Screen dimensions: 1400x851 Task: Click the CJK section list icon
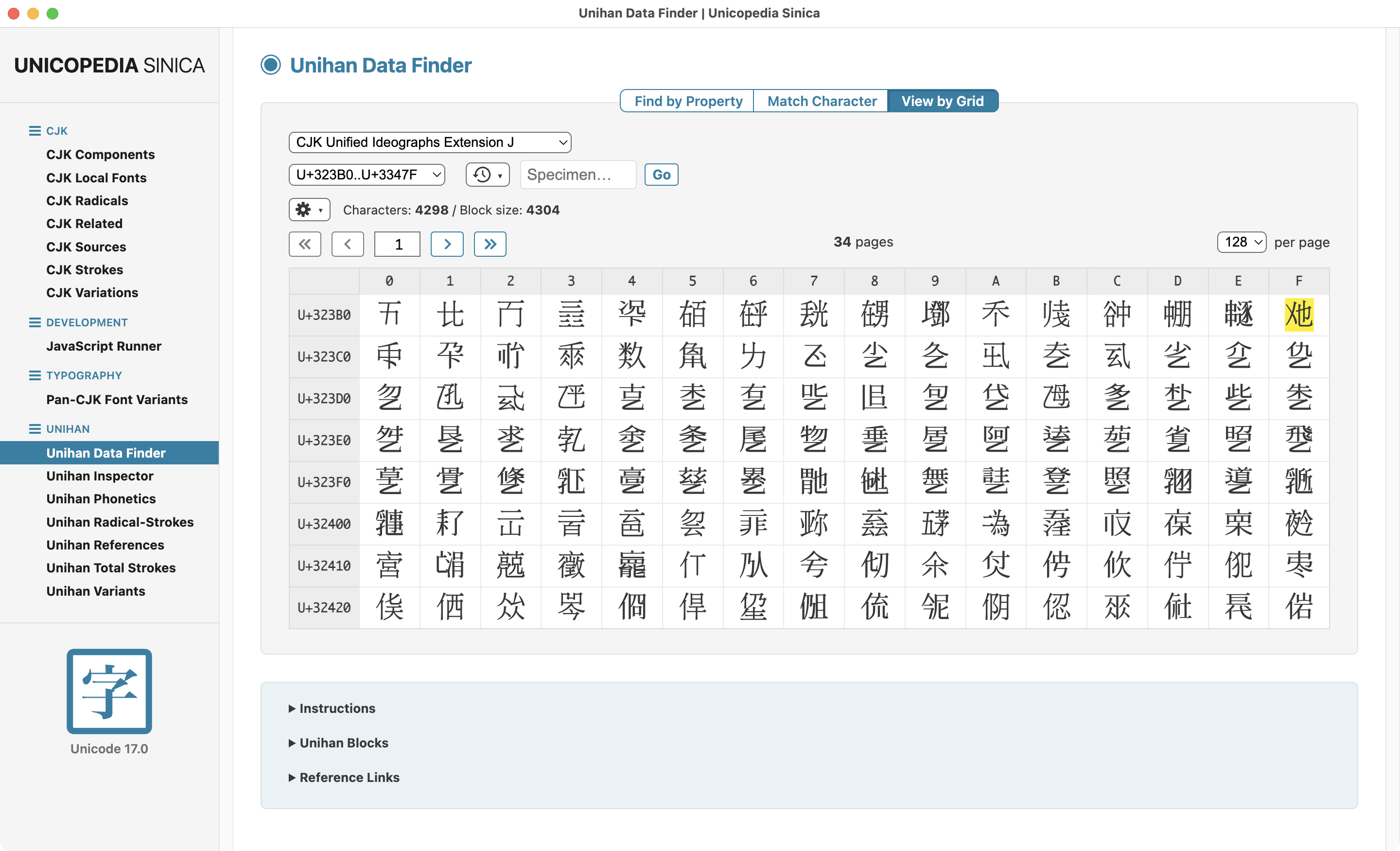(35, 131)
